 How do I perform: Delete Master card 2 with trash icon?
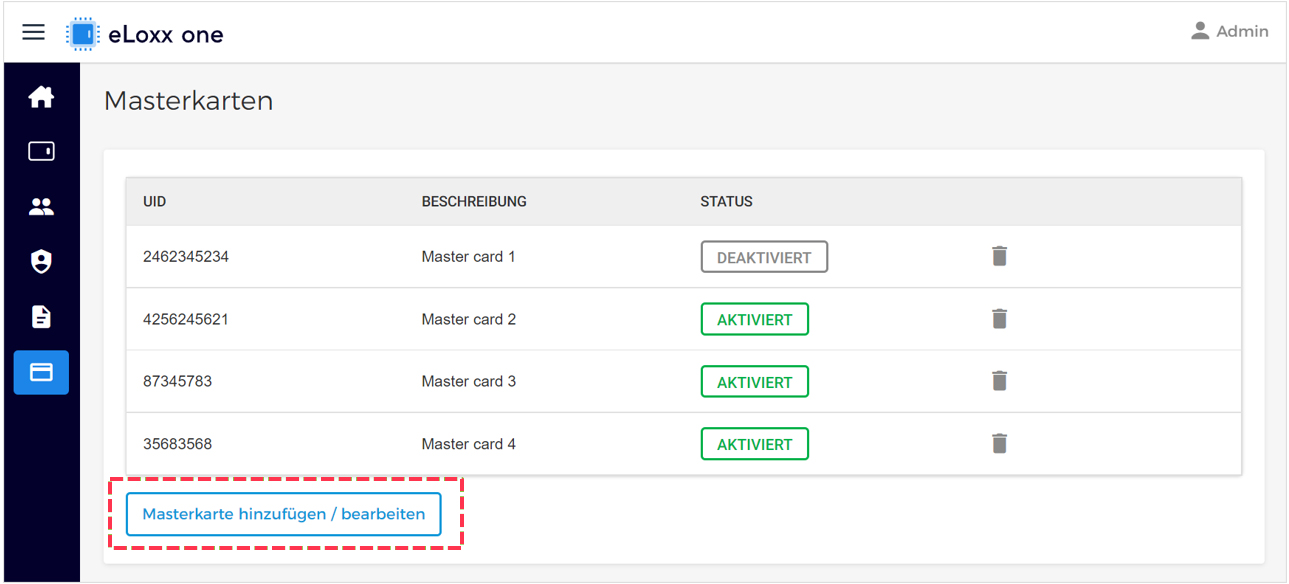point(999,319)
